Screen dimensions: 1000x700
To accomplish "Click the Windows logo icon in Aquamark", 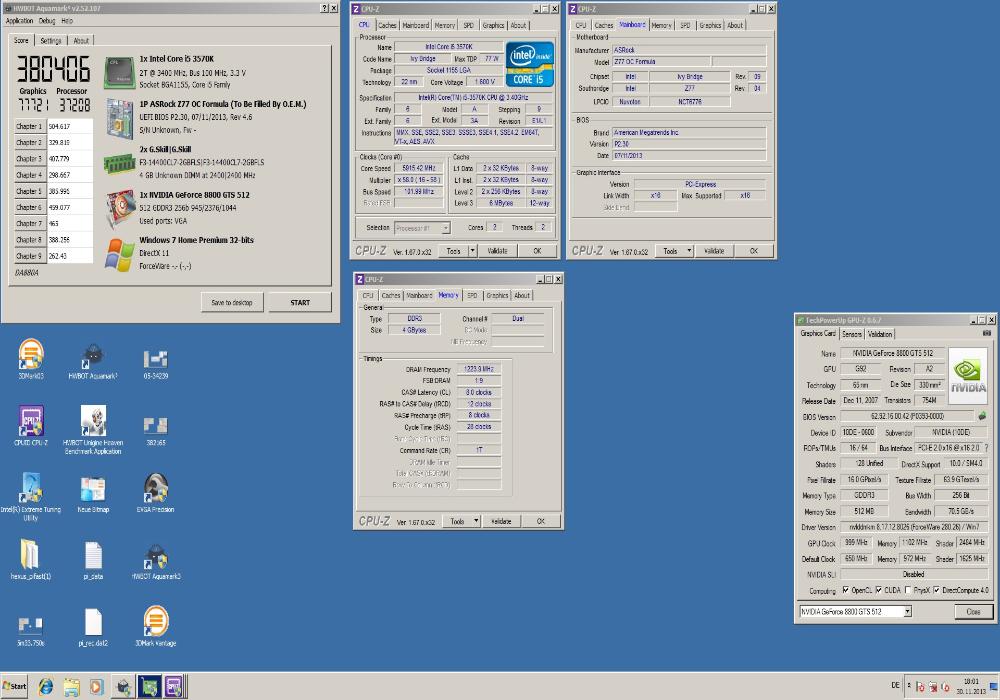I will (x=119, y=254).
